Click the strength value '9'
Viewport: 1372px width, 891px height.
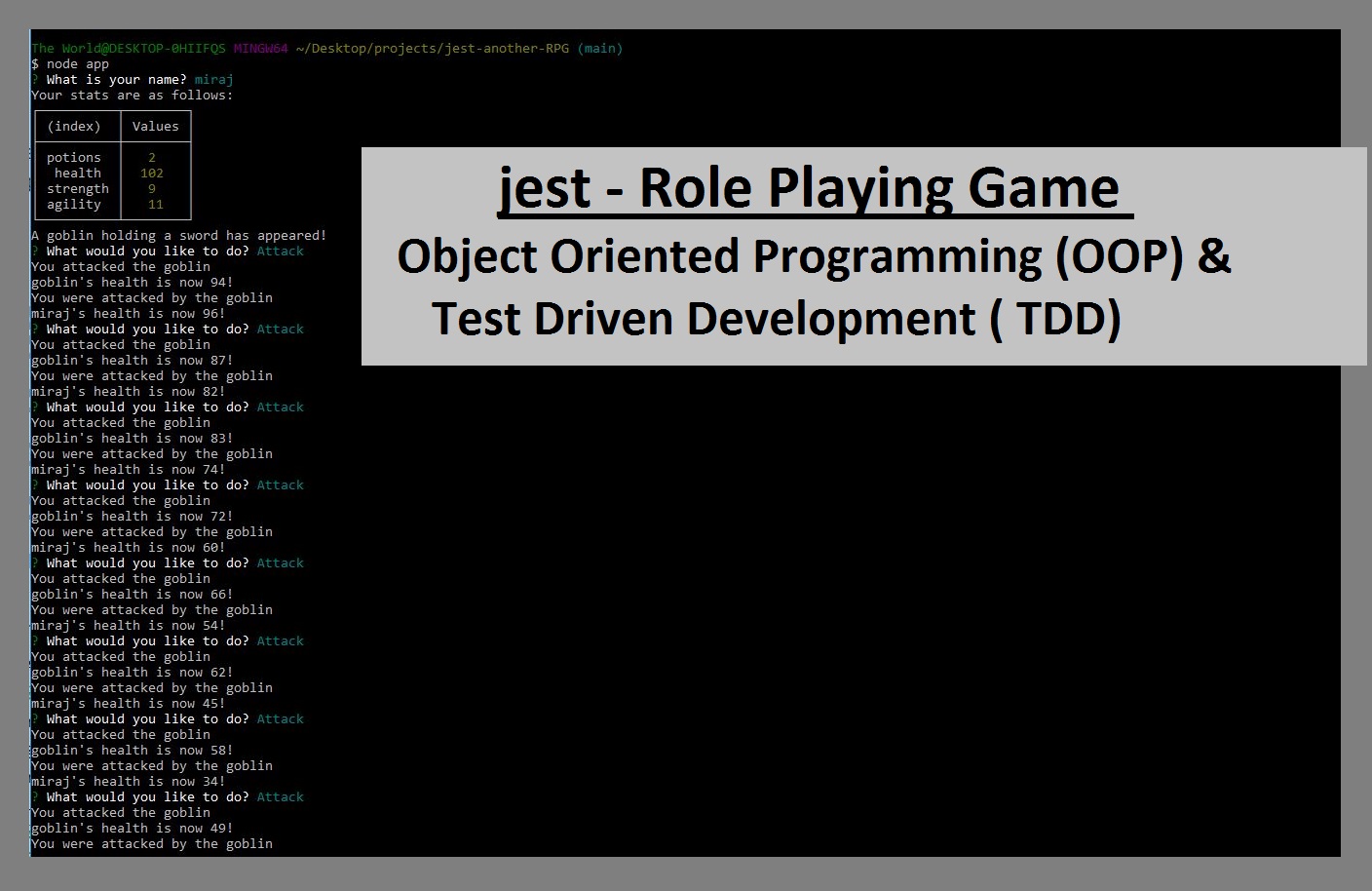(x=152, y=188)
